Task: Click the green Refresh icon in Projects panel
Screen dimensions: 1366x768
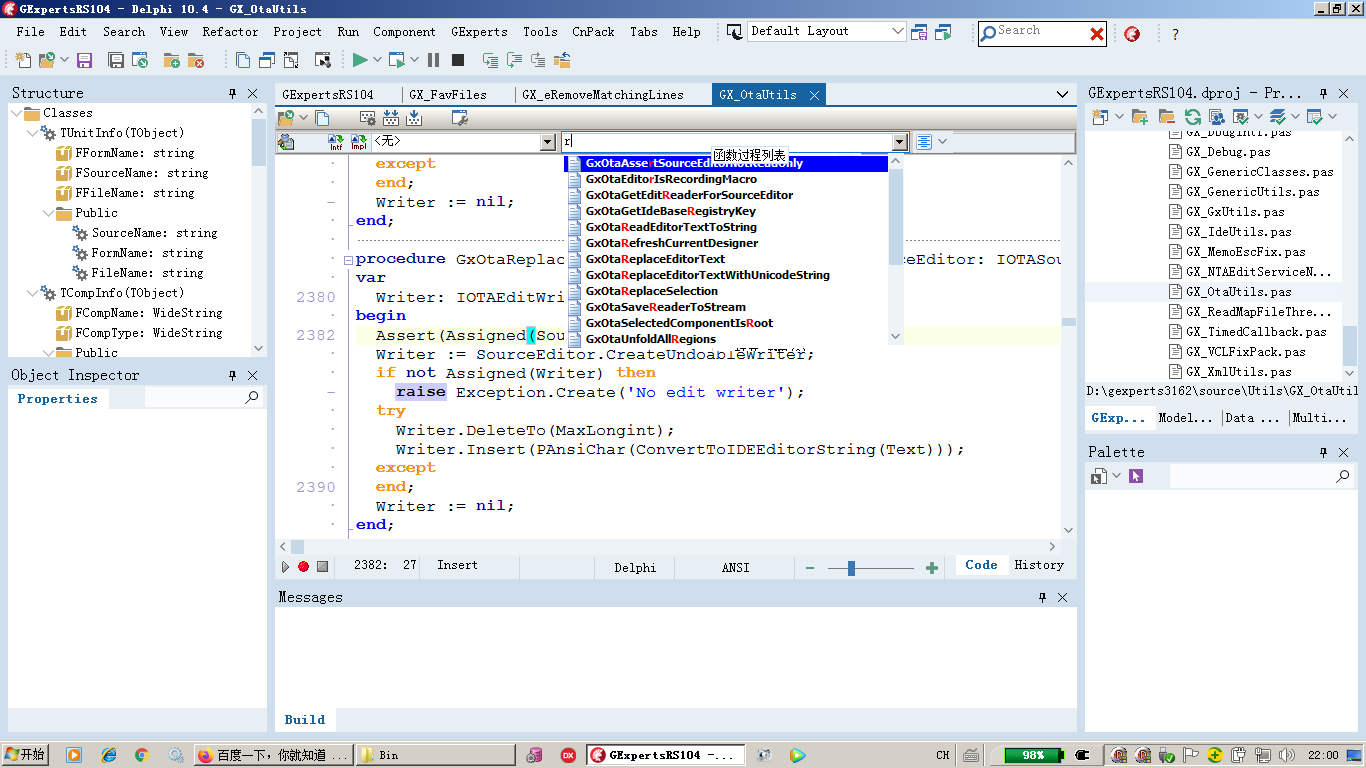Action: pyautogui.click(x=1192, y=117)
